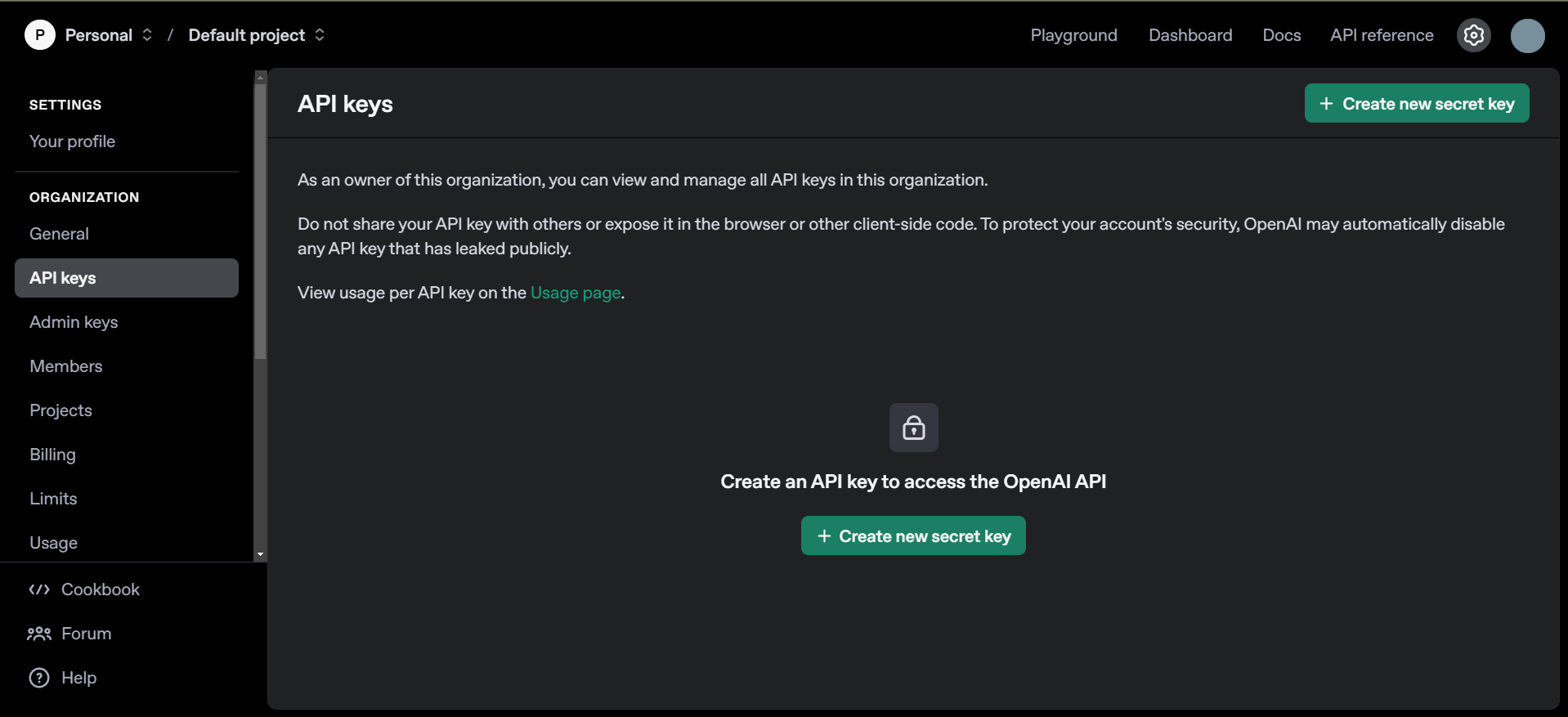Image resolution: width=1568 pixels, height=717 pixels.
Task: Open Projects in the sidebar
Action: pyautogui.click(x=127, y=410)
